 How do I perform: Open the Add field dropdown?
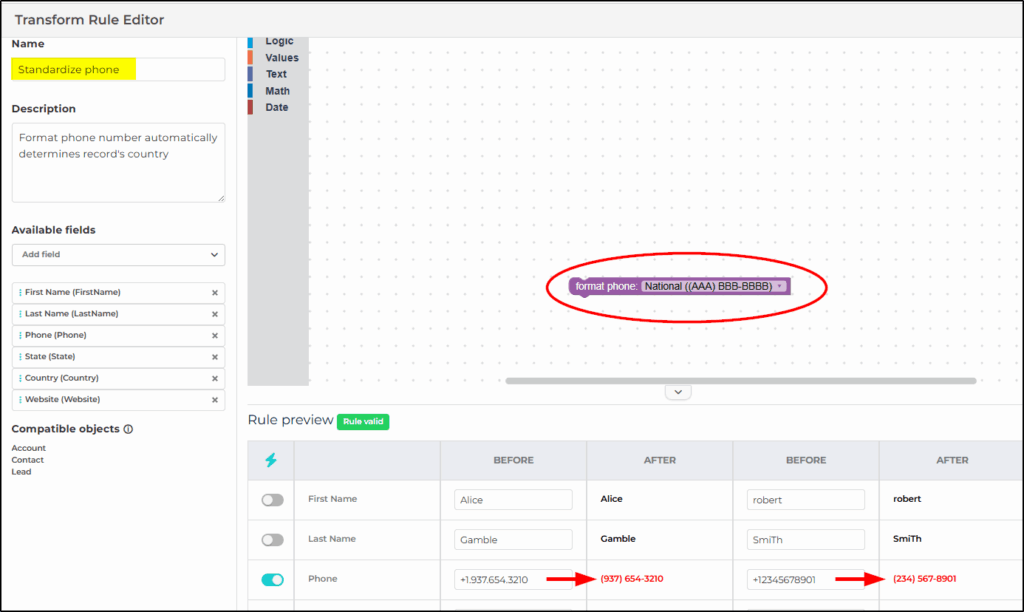coord(118,255)
